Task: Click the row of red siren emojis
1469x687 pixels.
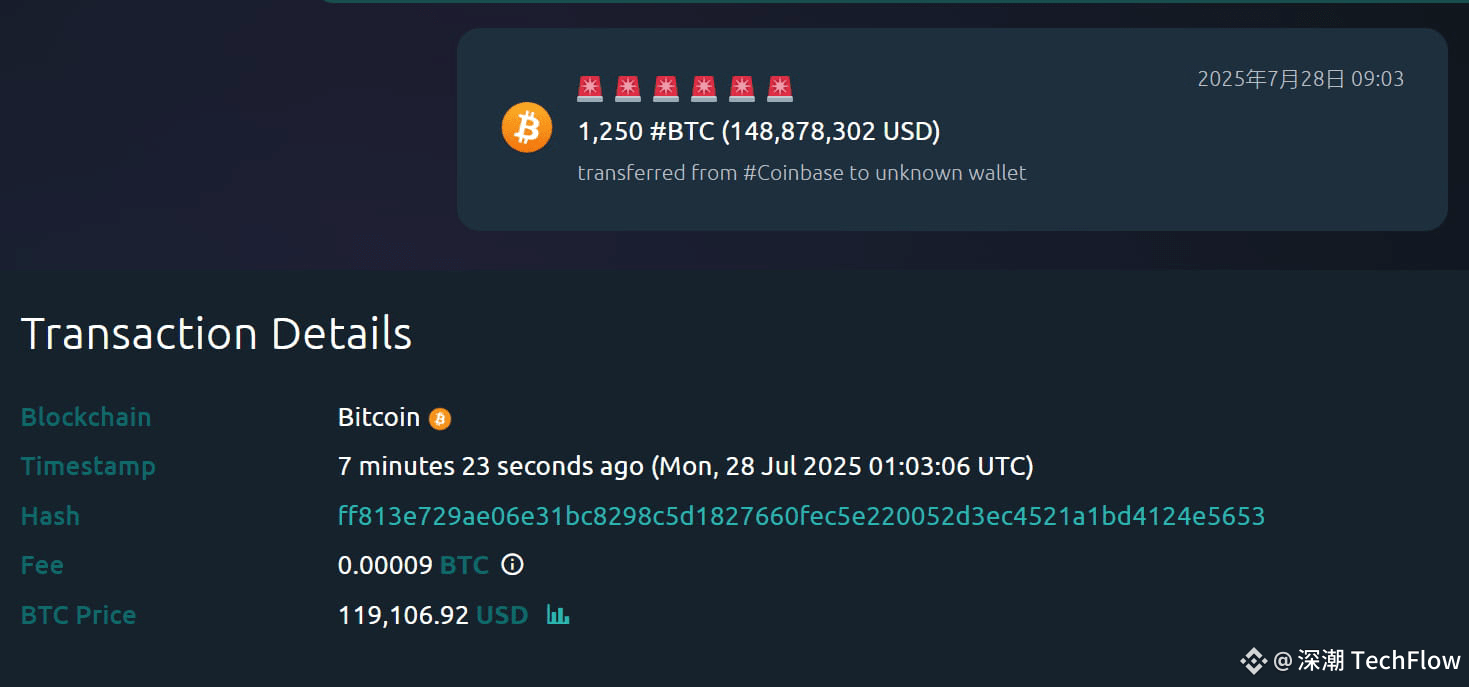Action: click(685, 88)
